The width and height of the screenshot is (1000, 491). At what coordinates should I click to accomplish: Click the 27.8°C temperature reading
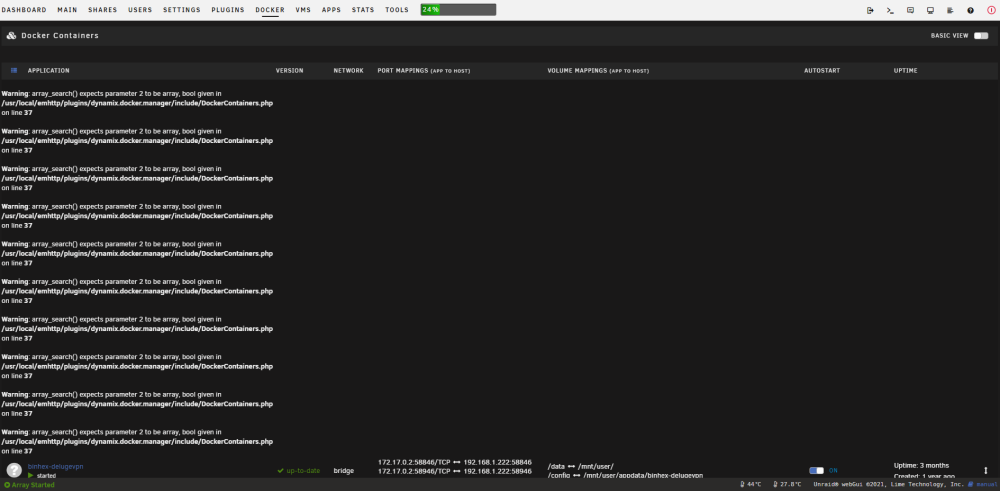(x=791, y=485)
